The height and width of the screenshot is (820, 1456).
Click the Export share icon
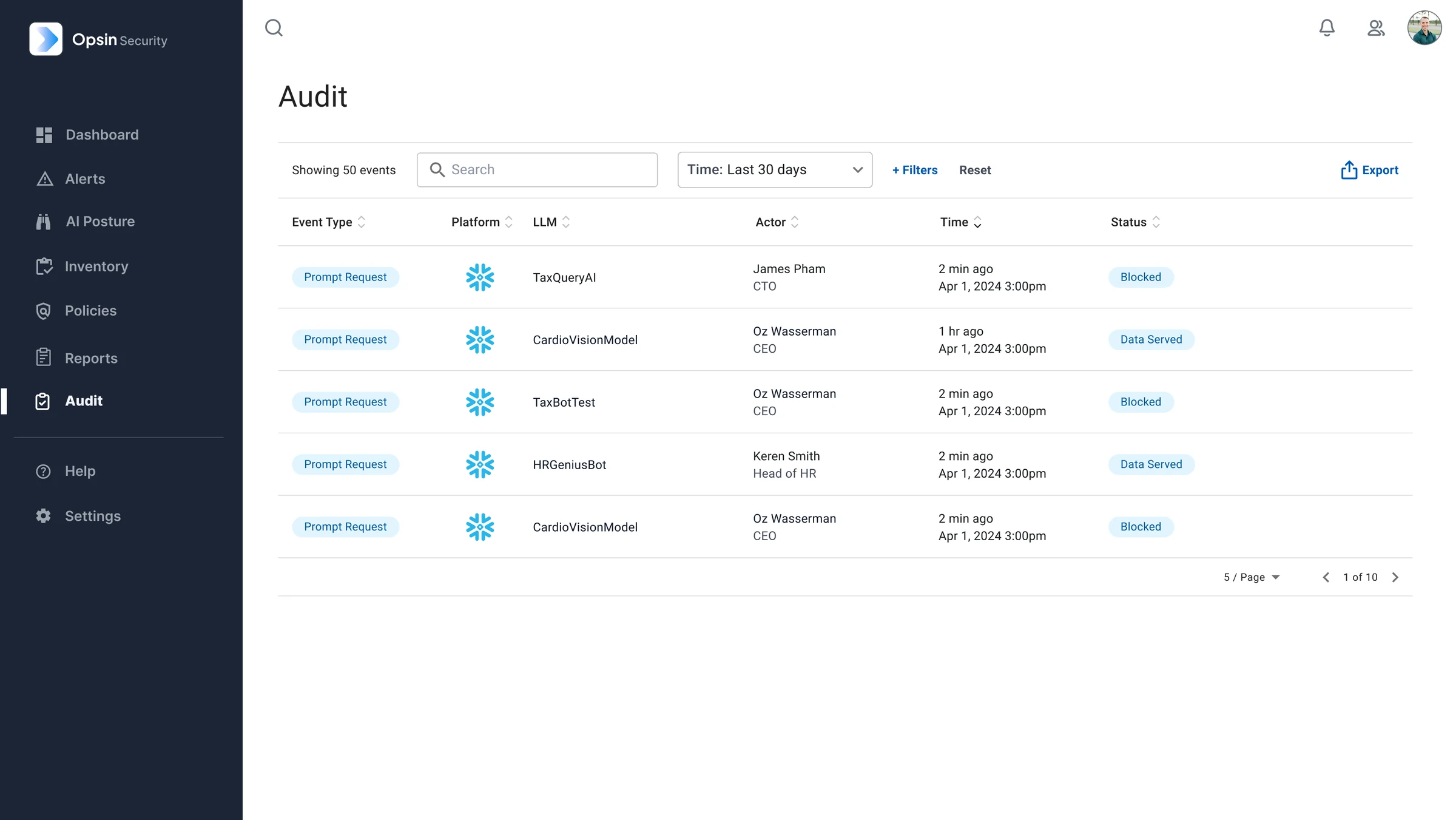(x=1349, y=170)
